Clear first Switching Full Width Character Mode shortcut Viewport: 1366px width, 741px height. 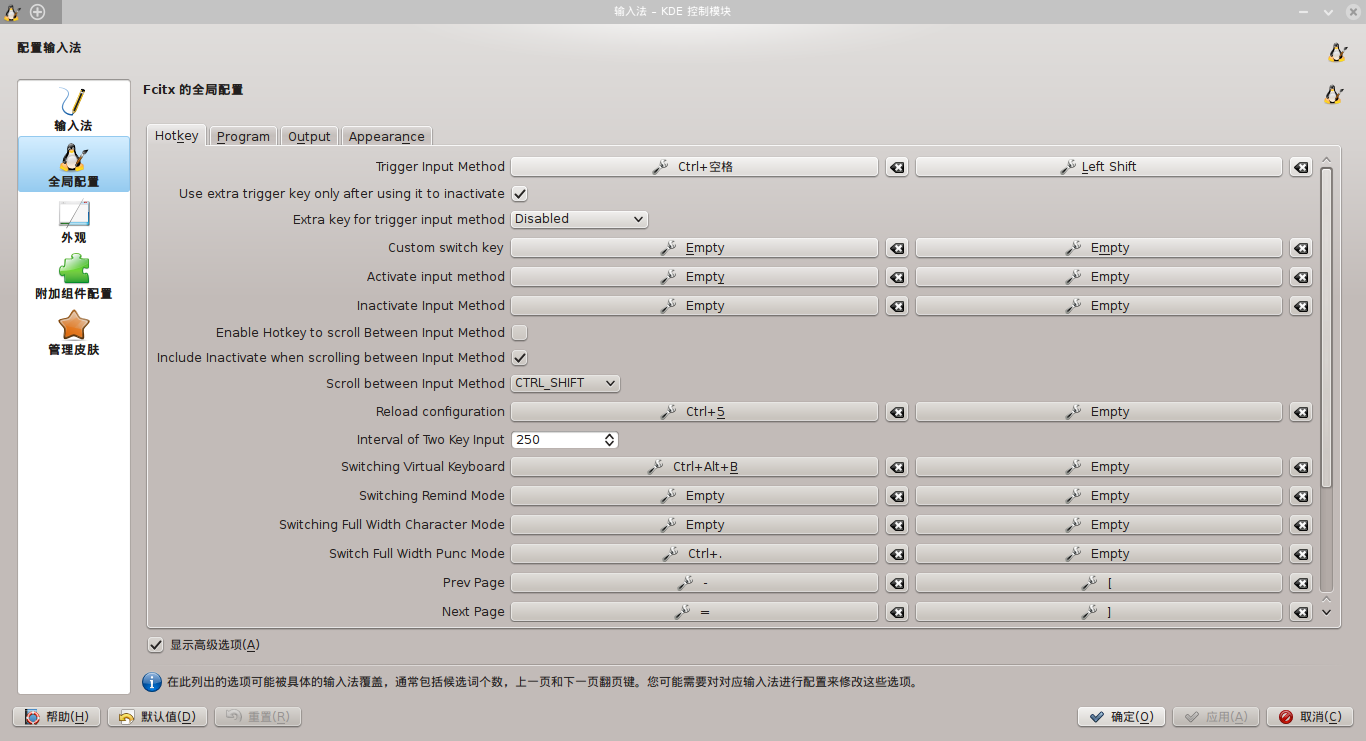897,525
